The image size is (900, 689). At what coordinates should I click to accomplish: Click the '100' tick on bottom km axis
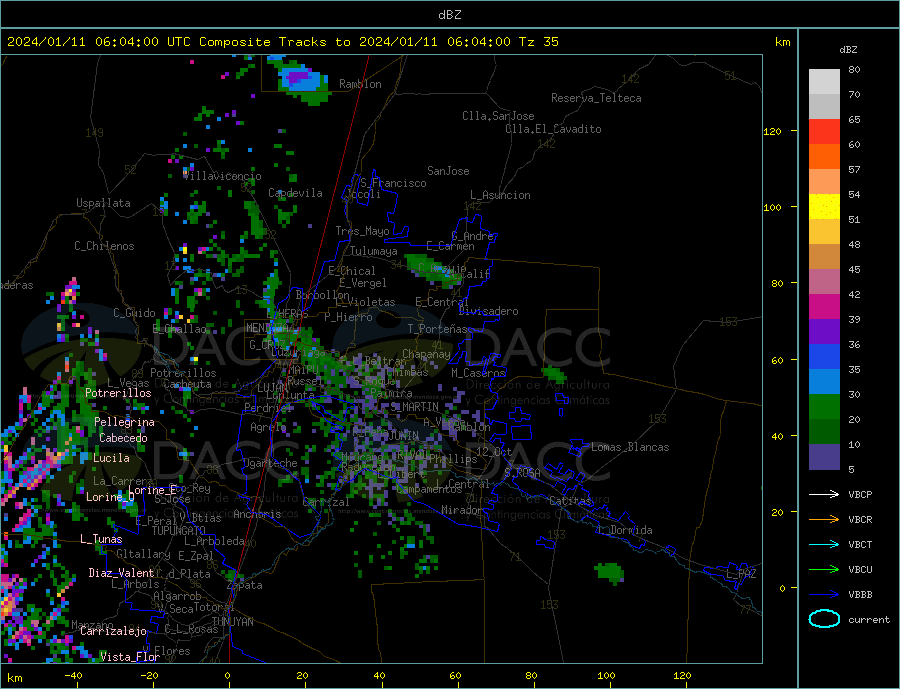[x=606, y=675]
